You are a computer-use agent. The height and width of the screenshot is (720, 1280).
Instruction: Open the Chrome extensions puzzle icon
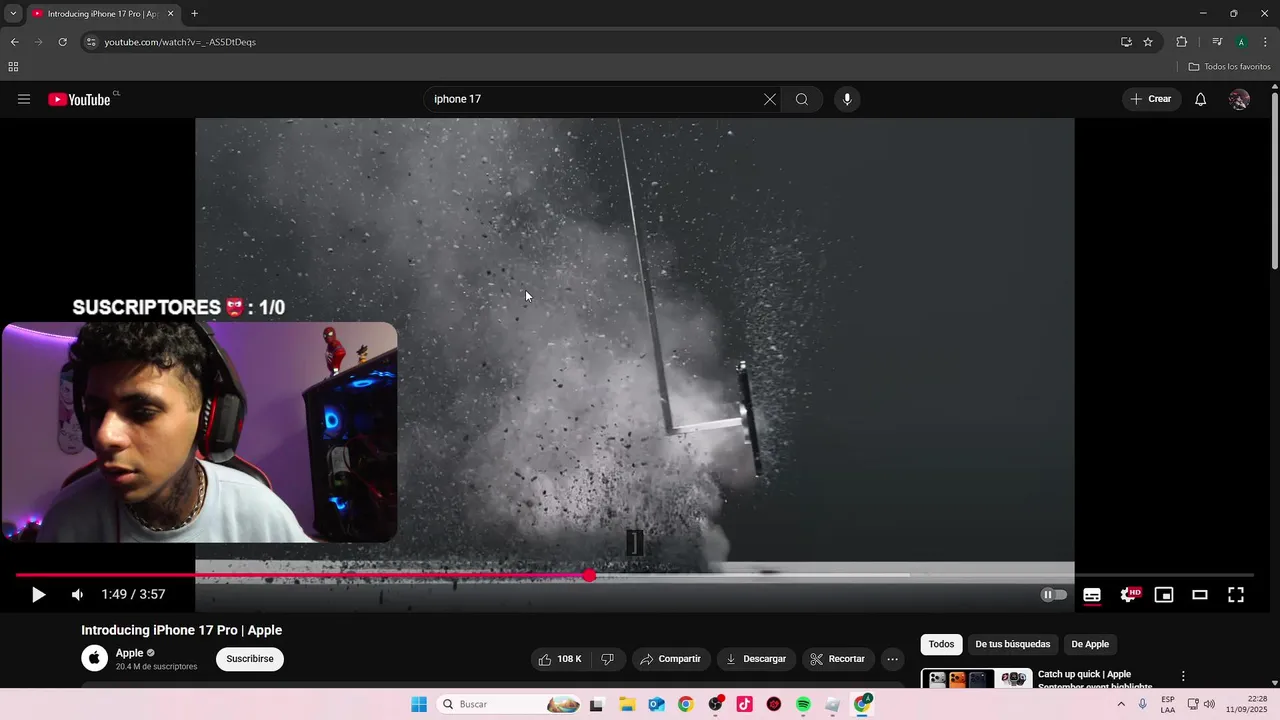click(x=1182, y=42)
